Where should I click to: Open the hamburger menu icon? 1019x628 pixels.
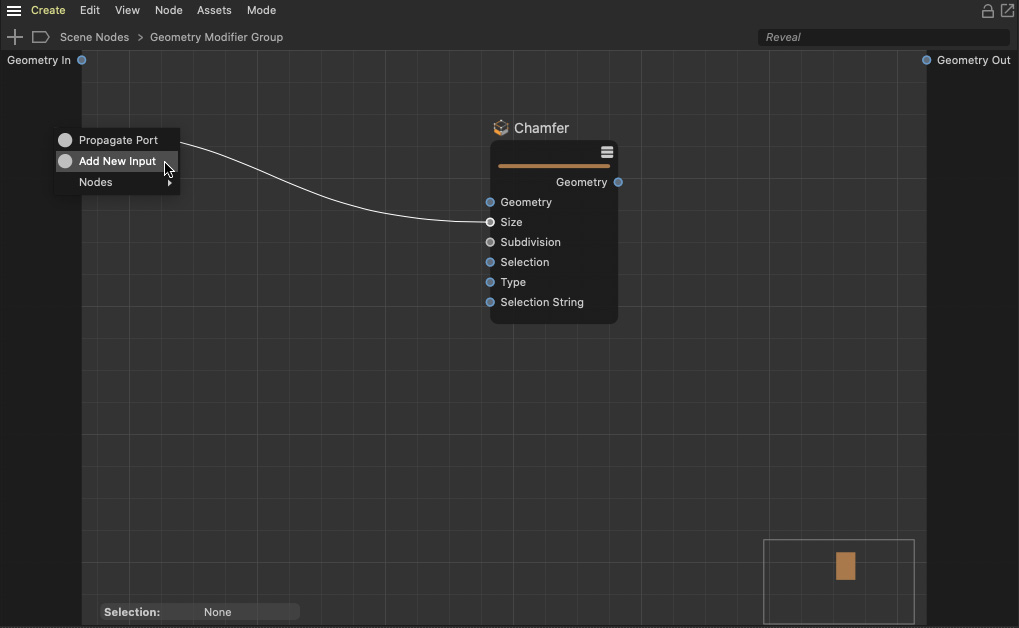pos(14,11)
